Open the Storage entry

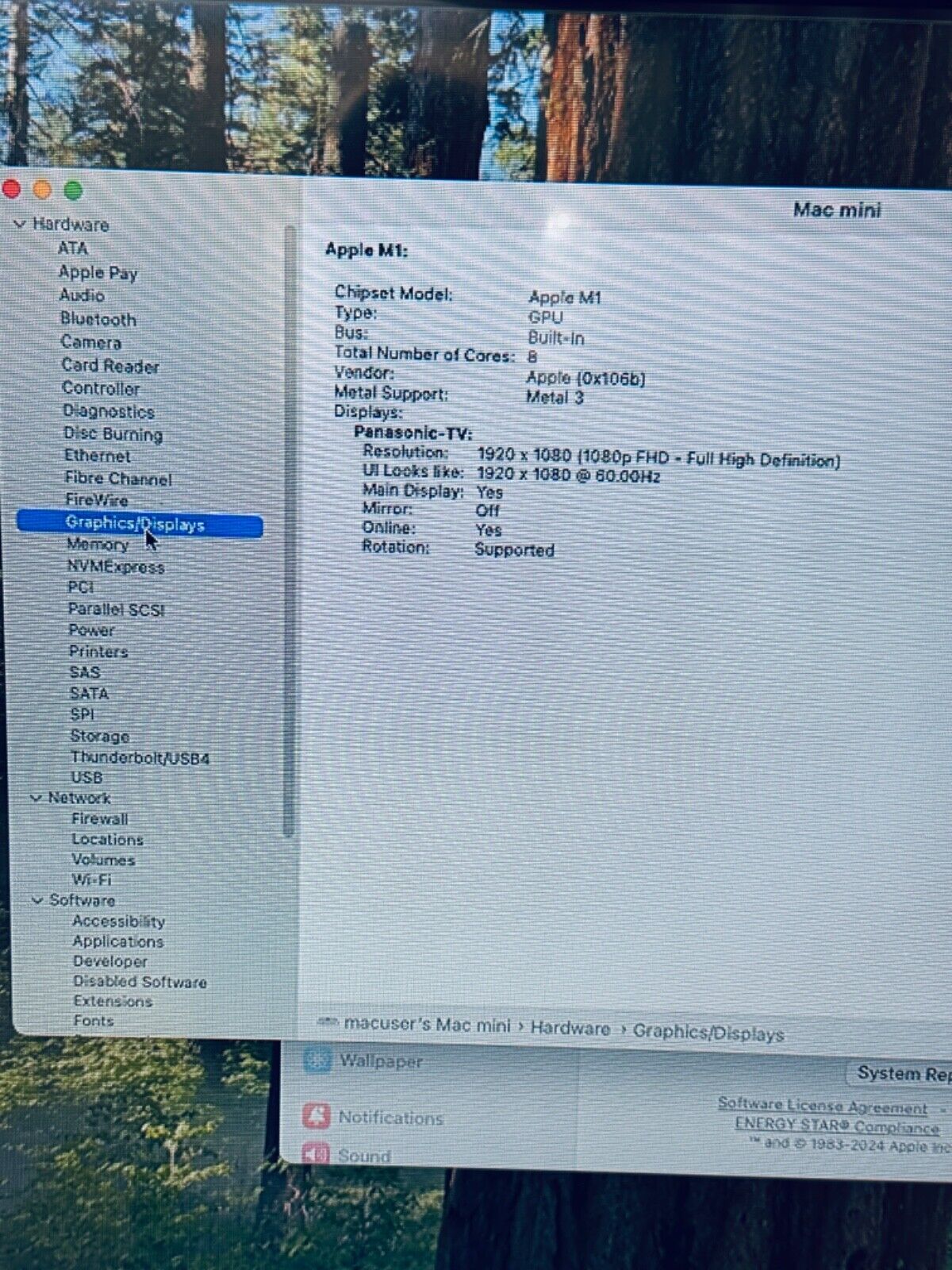pyautogui.click(x=100, y=737)
